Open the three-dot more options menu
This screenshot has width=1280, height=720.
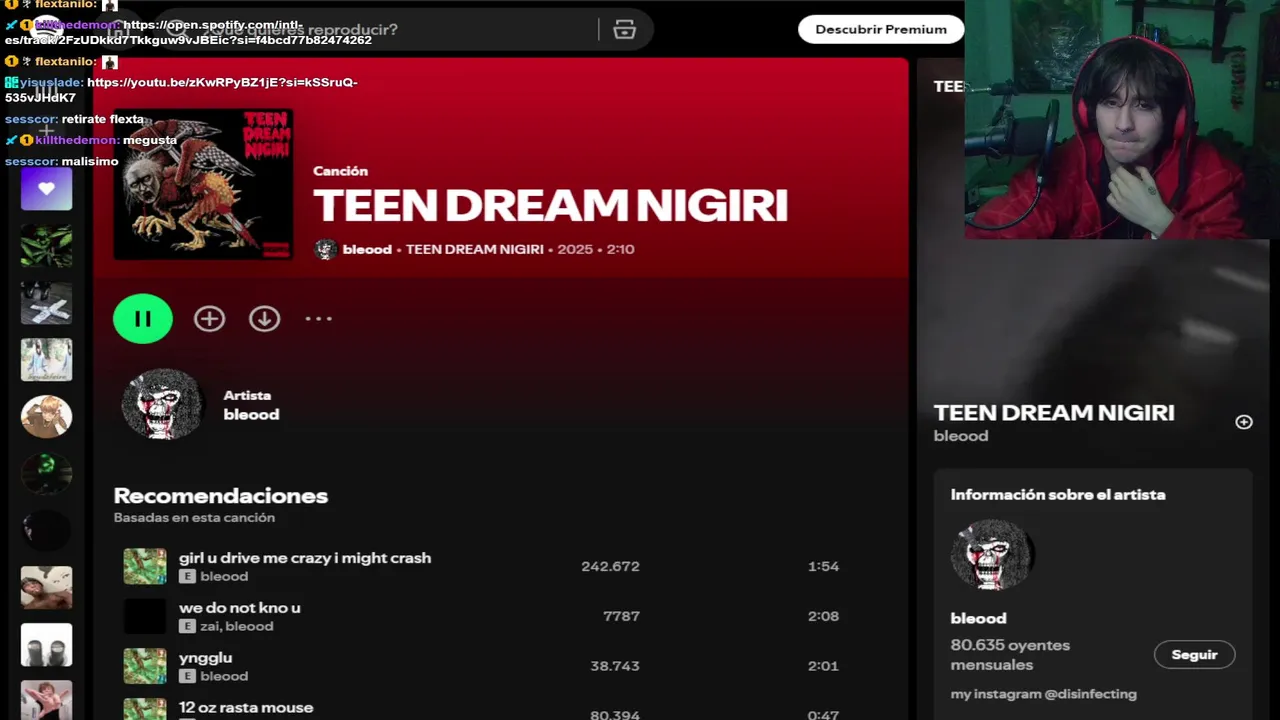318,319
